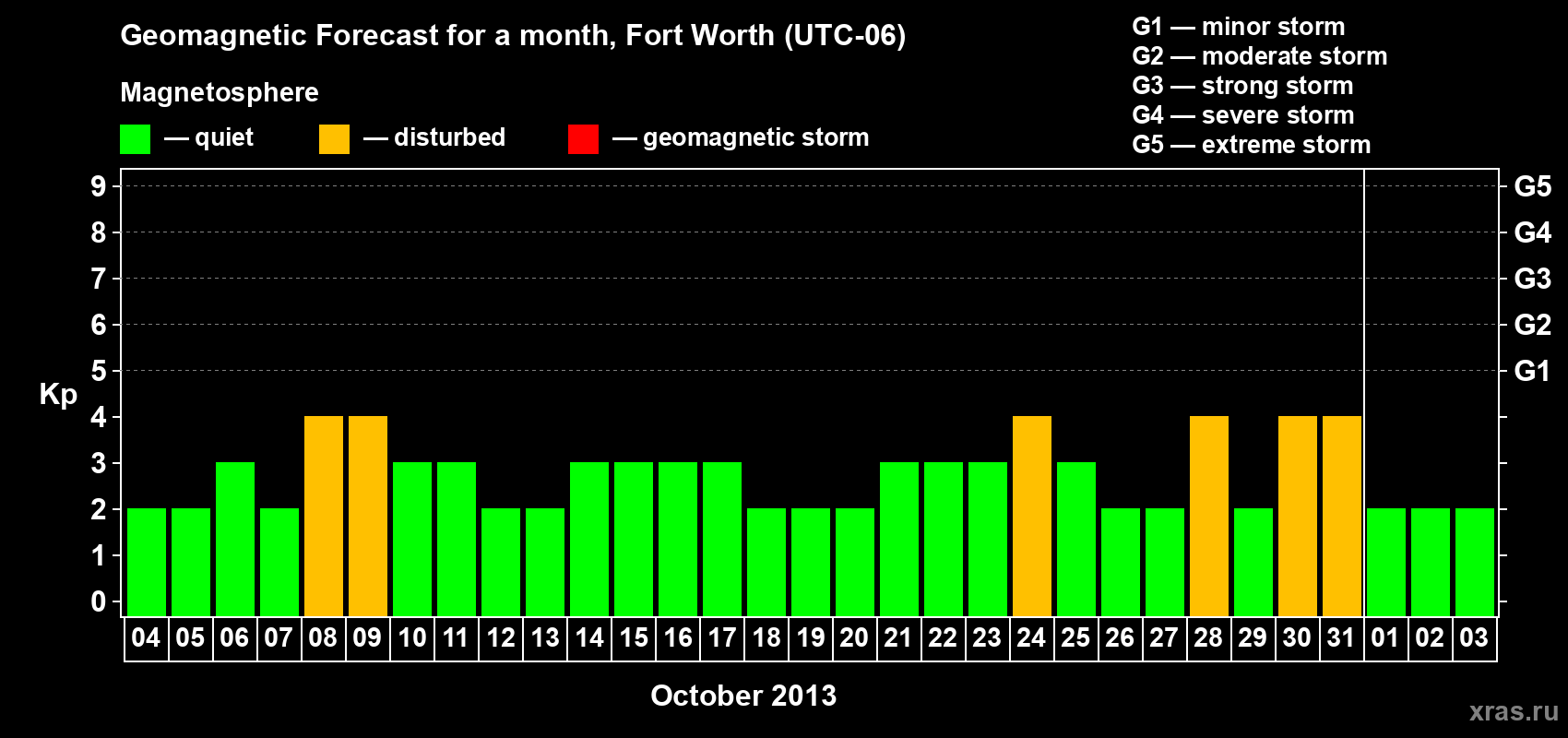Click date label 19 on the axis
This screenshot has height=738, width=1568.
coord(810,638)
